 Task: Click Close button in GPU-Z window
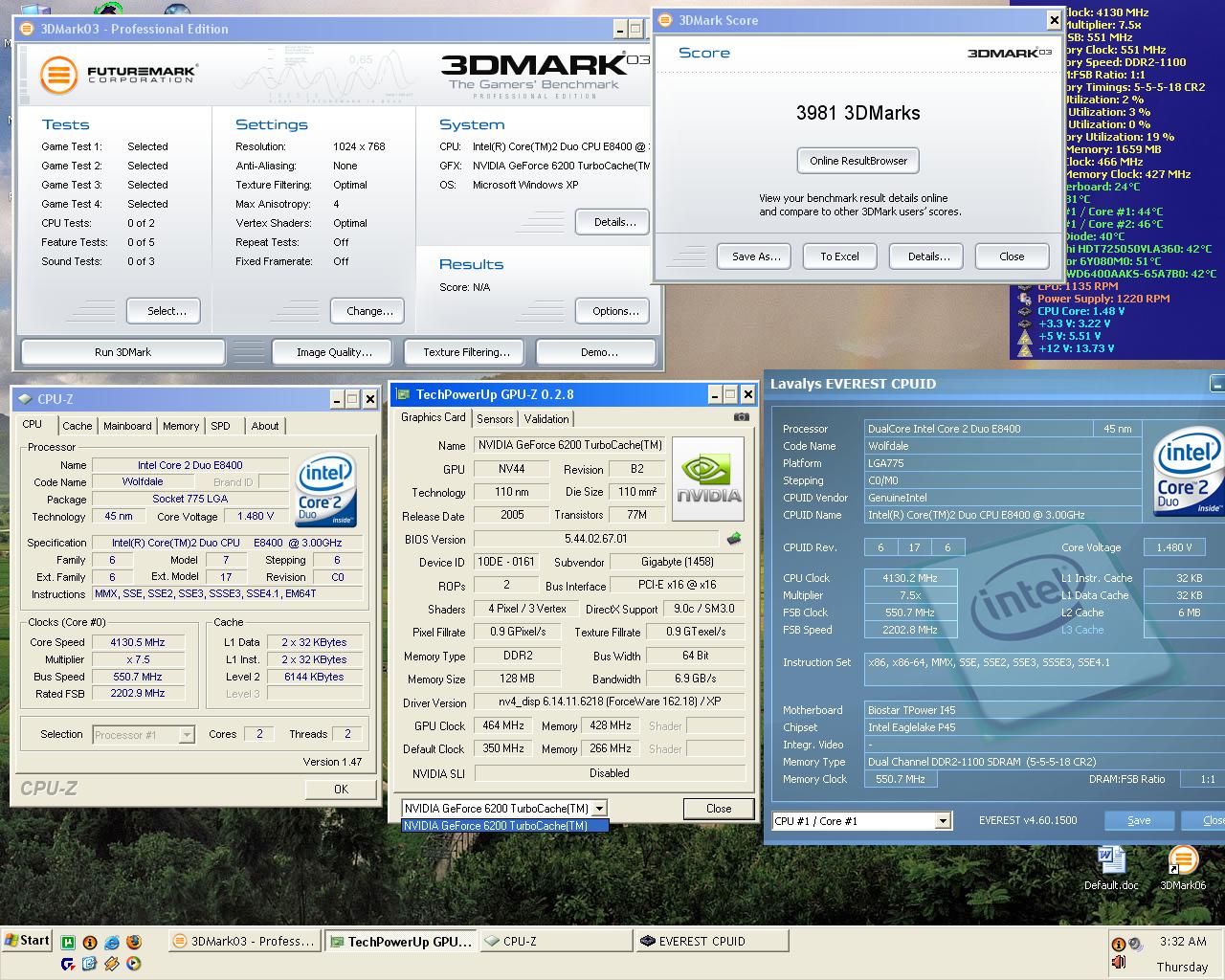pos(719,809)
